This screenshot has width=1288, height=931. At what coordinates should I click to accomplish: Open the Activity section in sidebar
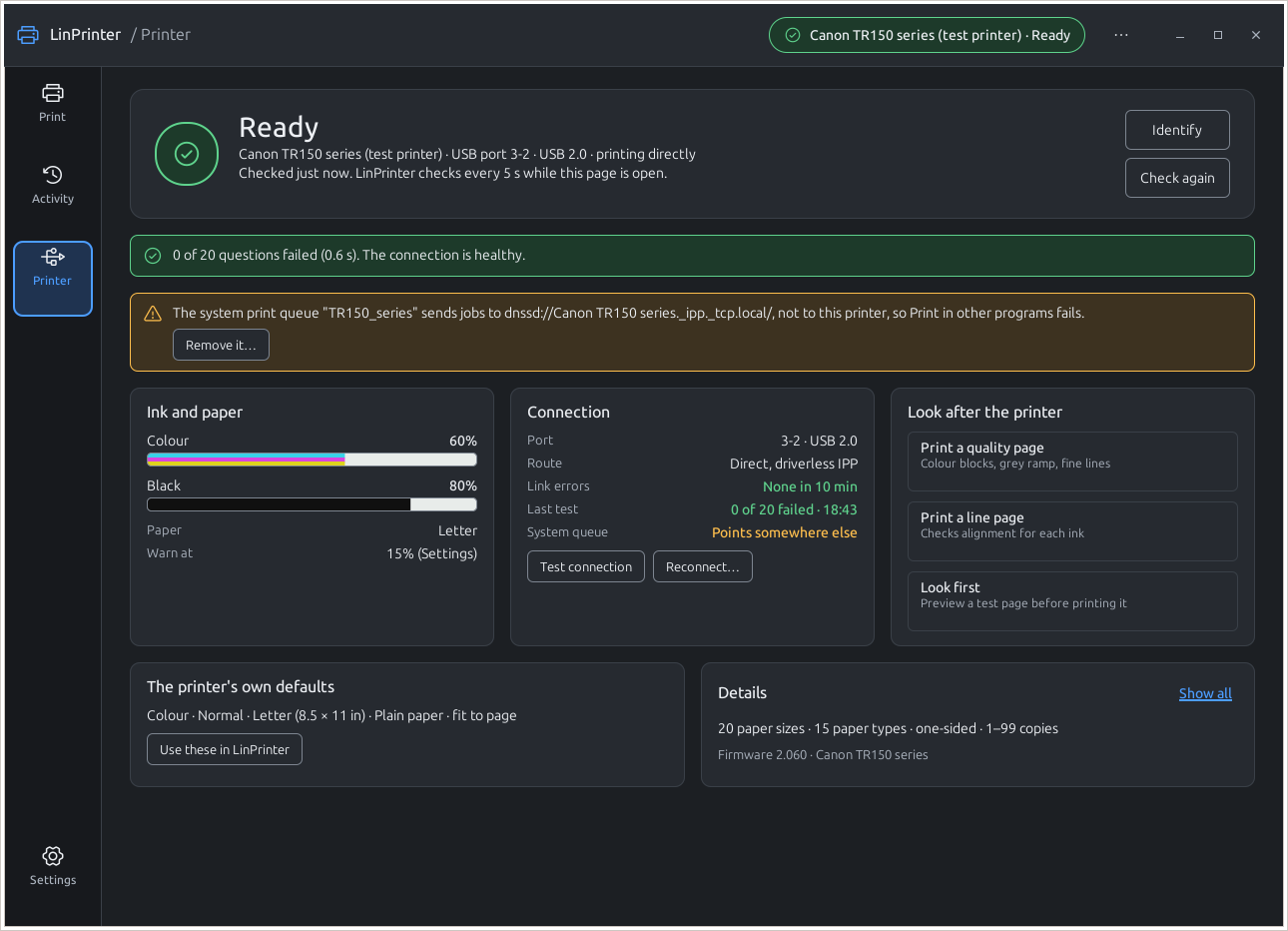[53, 185]
